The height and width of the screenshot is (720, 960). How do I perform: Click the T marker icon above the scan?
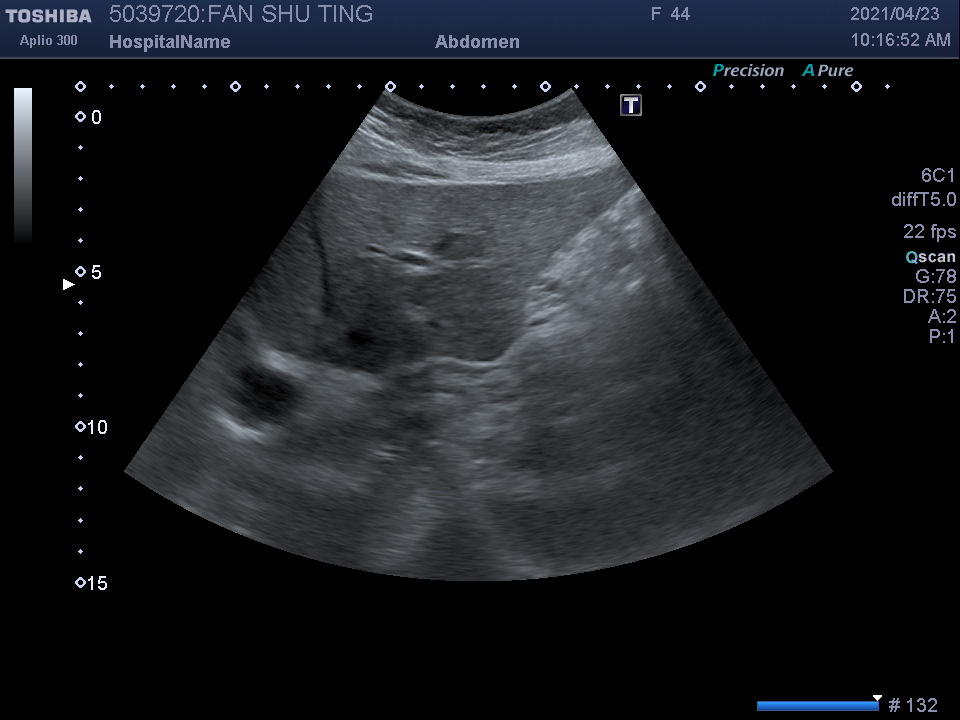[631, 105]
